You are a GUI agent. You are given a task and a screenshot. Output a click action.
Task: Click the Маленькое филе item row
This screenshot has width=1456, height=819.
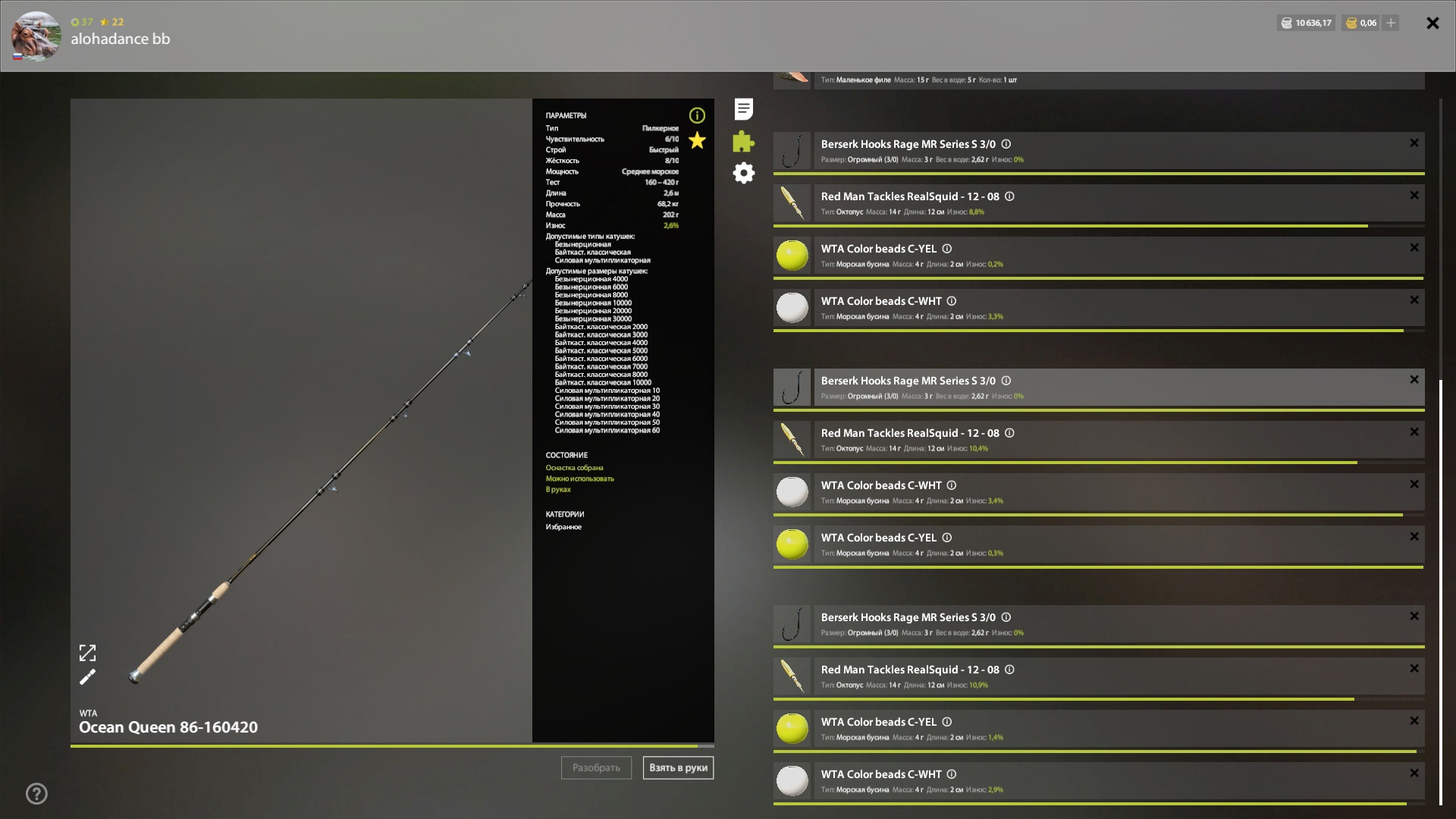1099,80
